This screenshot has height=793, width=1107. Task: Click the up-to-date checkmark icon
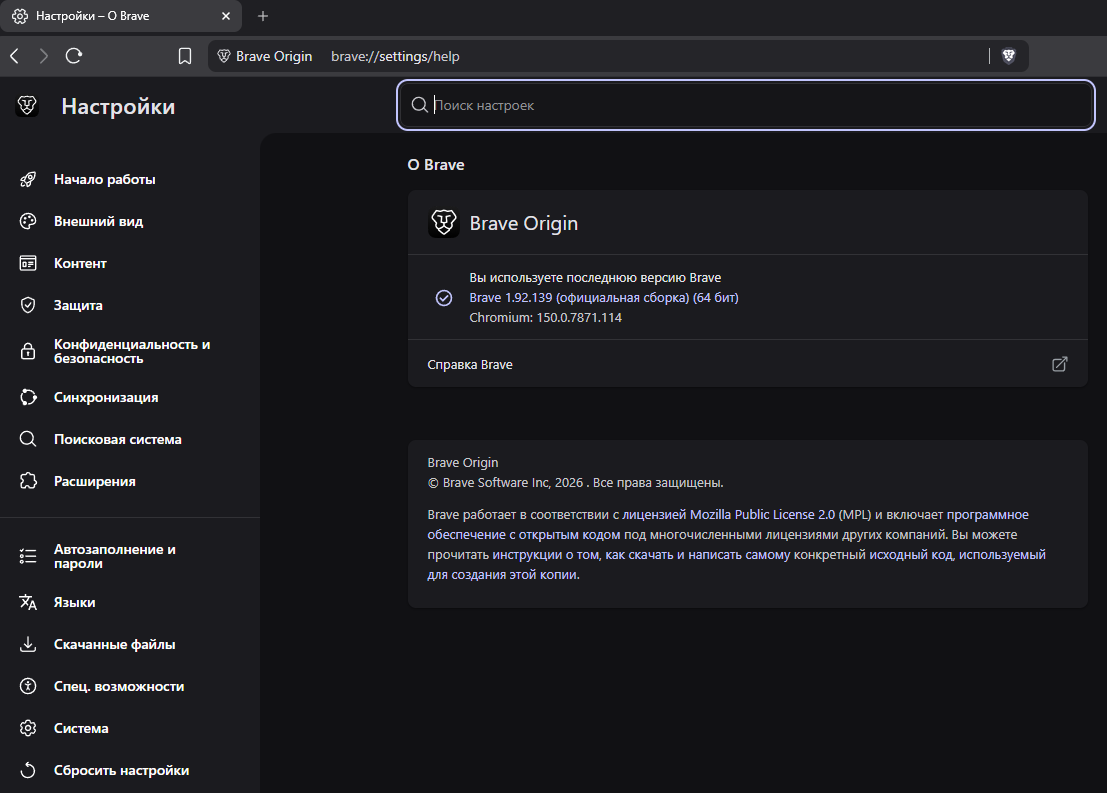click(x=444, y=298)
